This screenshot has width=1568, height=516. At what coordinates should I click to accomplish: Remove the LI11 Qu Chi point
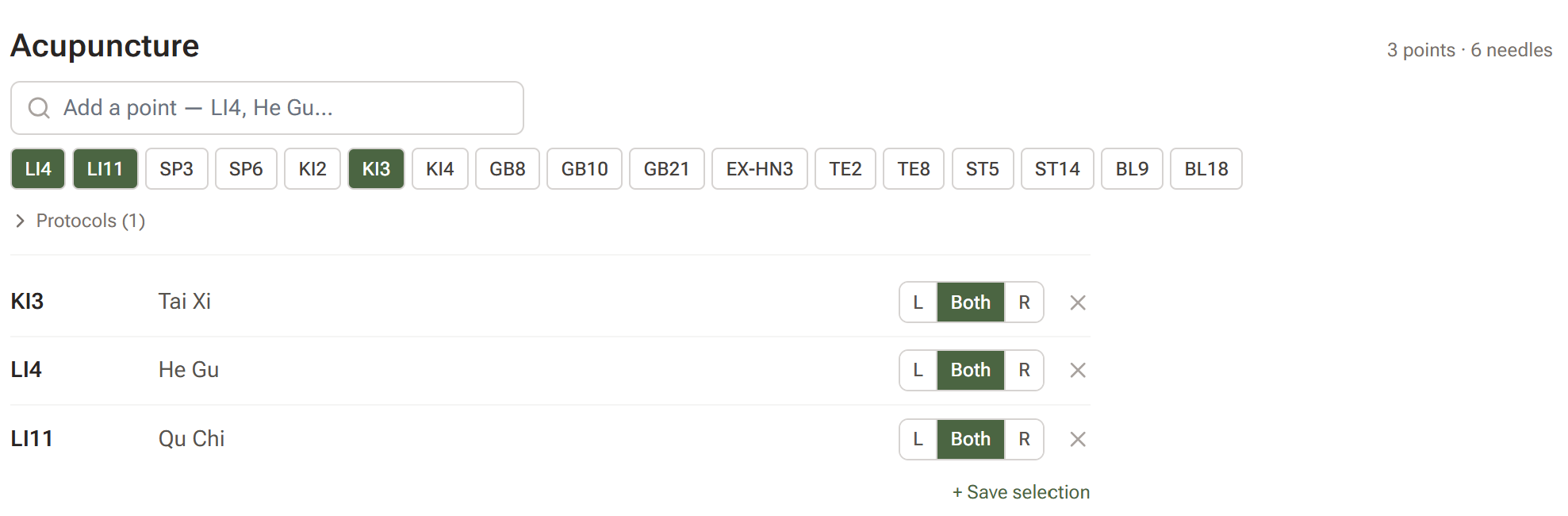pyautogui.click(x=1077, y=439)
